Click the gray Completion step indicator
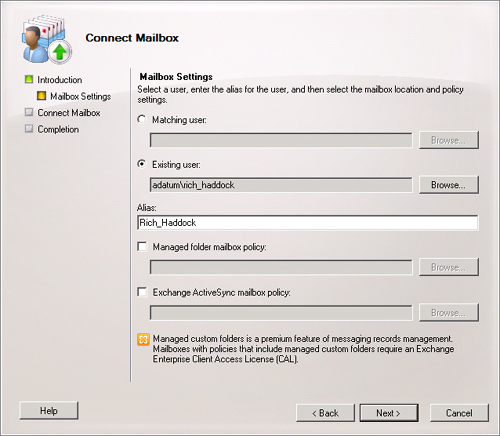This screenshot has height=436, width=500. click(x=29, y=129)
